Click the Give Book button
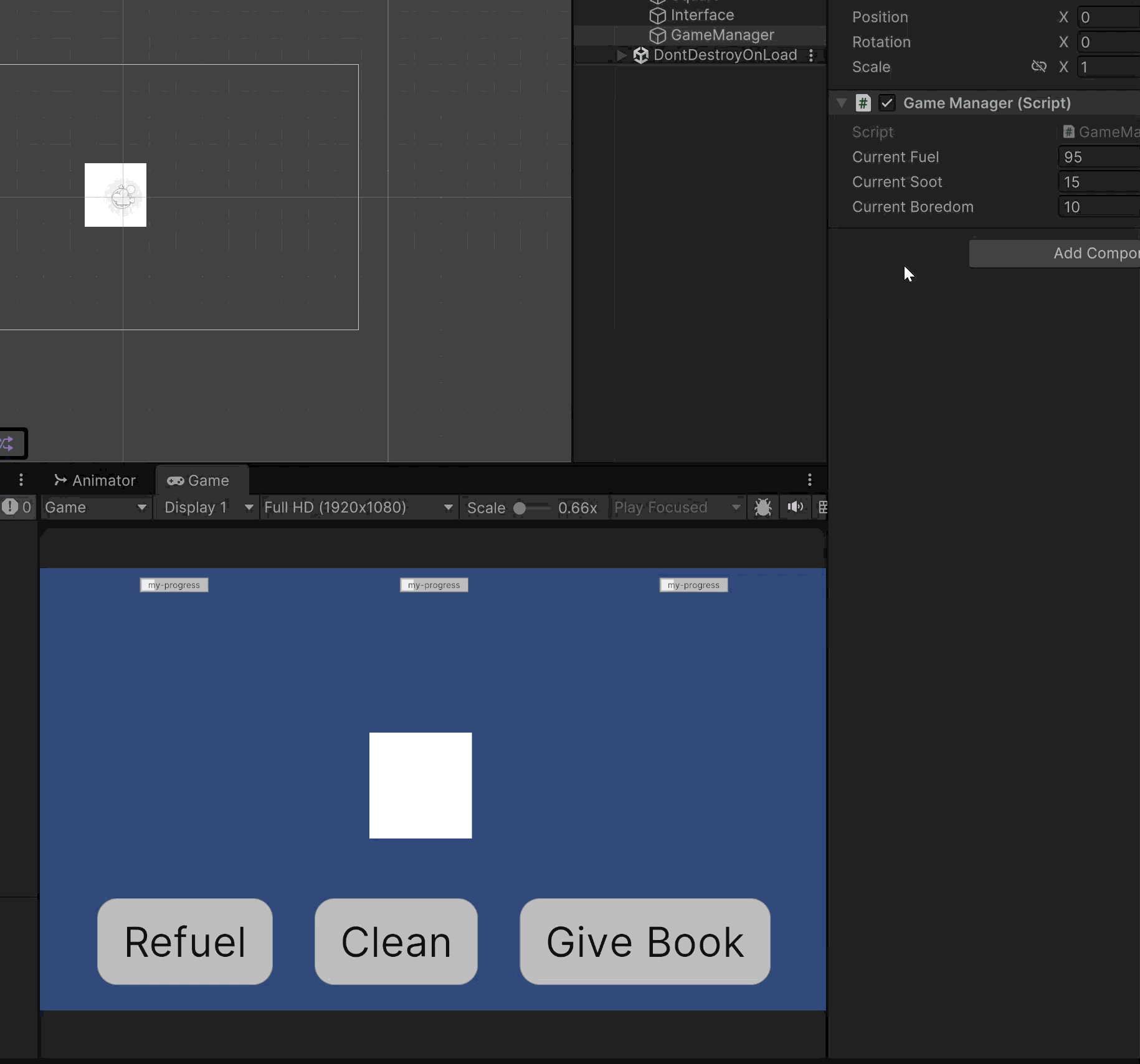Image resolution: width=1140 pixels, height=1064 pixels. point(645,941)
